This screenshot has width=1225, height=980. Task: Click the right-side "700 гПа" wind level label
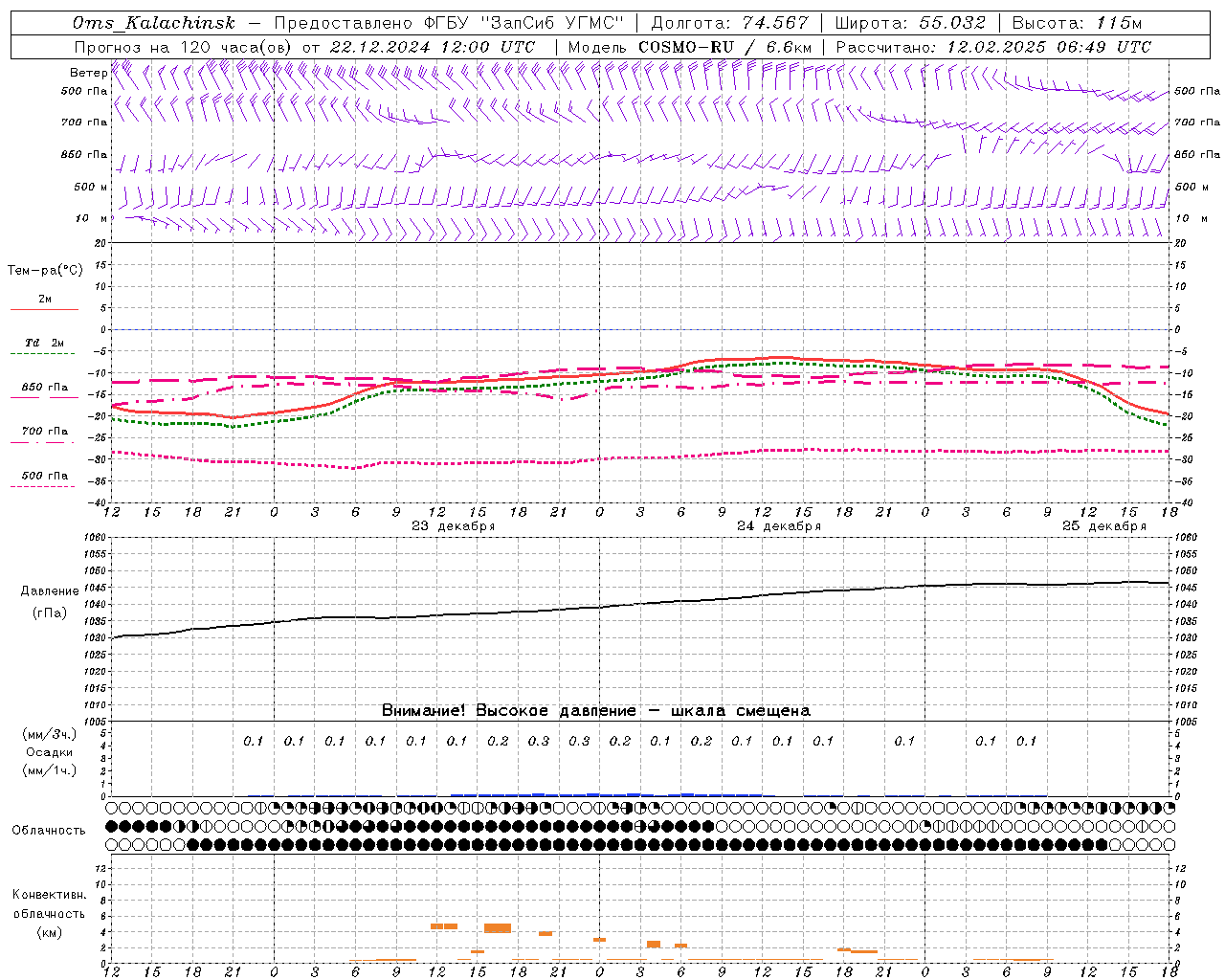[x=1196, y=122]
